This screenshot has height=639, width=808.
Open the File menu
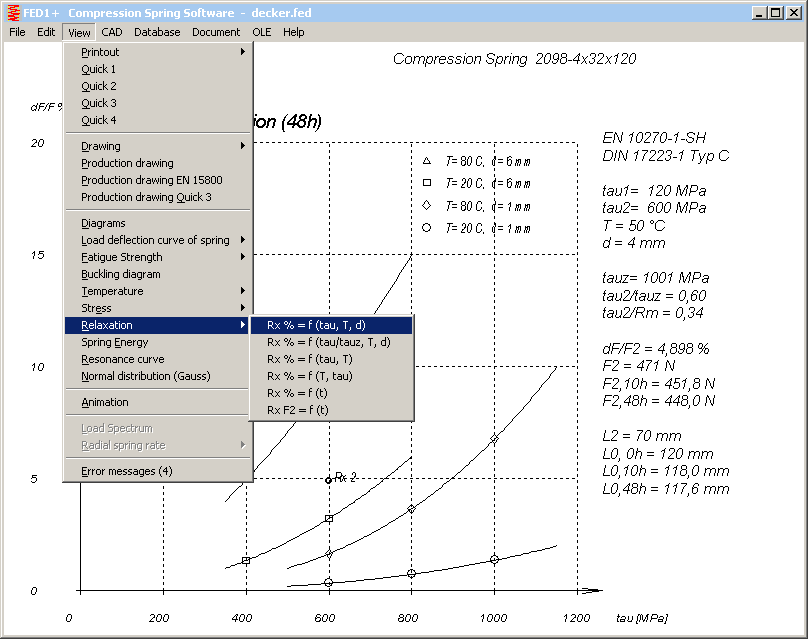[17, 32]
